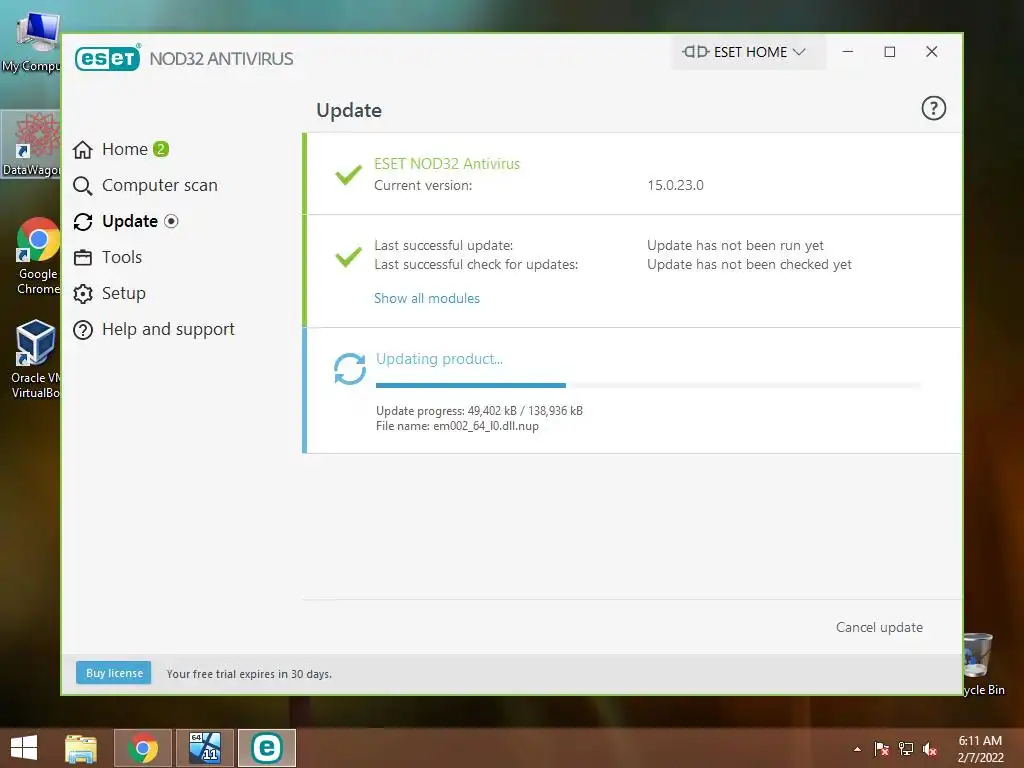This screenshot has height=768, width=1024.
Task: Click the Buy license button
Action: click(x=114, y=673)
